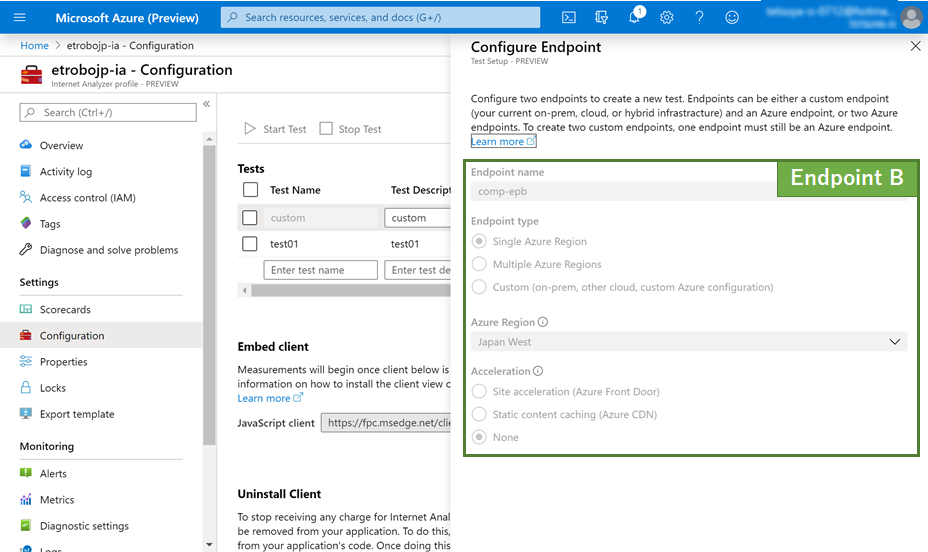The width and height of the screenshot is (928, 552).
Task: Open the directory and subscription filter icon
Action: coord(601,17)
